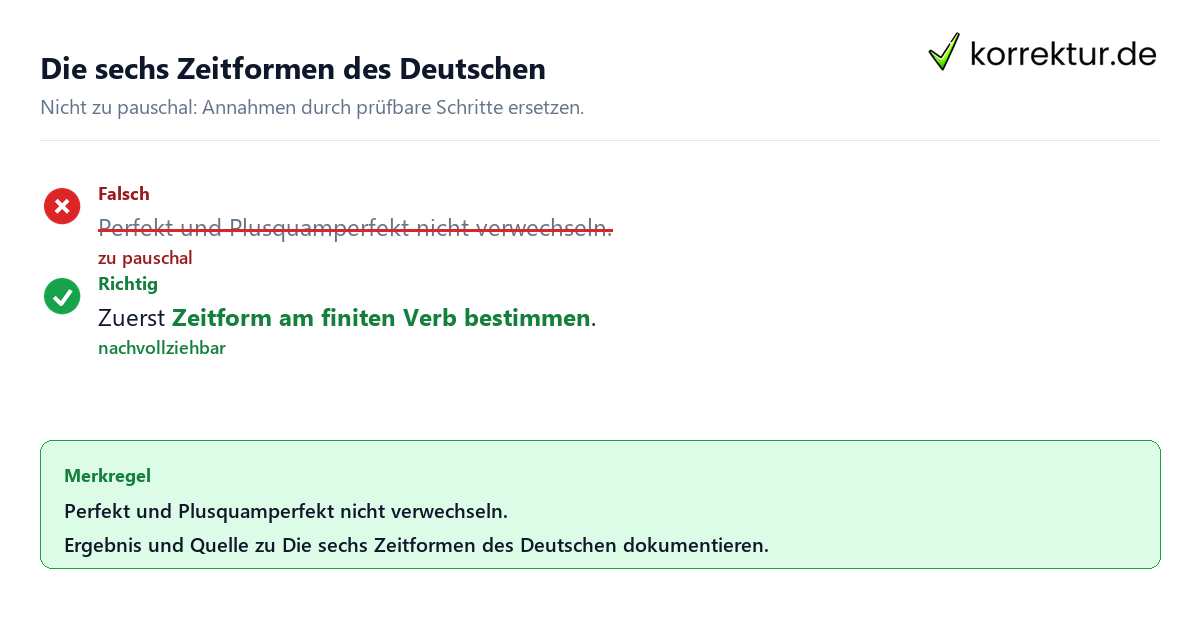1200x630 pixels.
Task: Select heading 'Die sechs Zeitformen des Deutschen'
Action: coord(293,69)
